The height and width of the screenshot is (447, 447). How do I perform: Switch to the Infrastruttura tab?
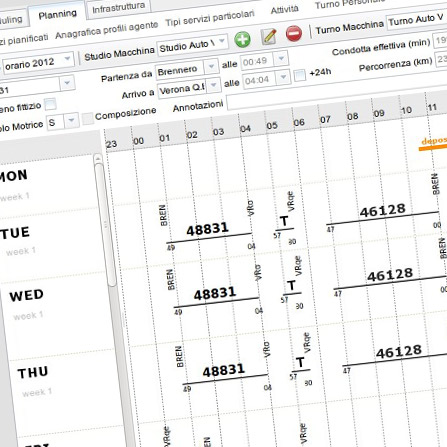118,8
